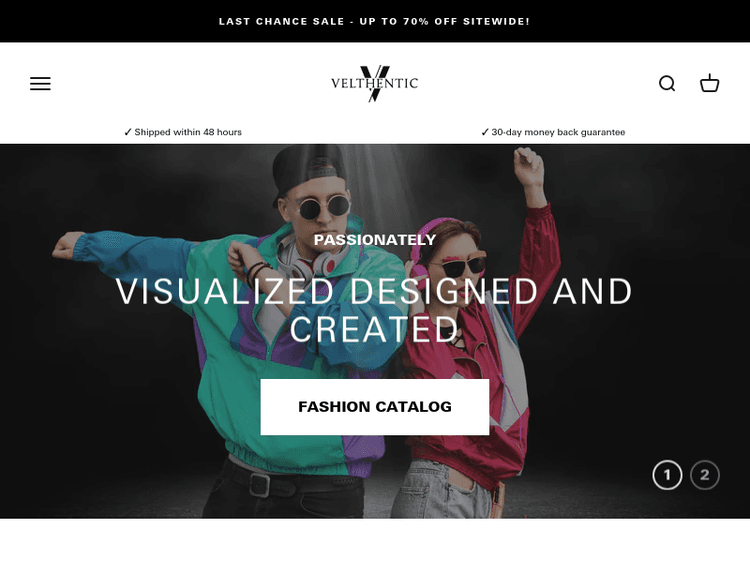Viewport: 750px width, 563px height.
Task: Click the Velthentic logo
Action: point(375,83)
